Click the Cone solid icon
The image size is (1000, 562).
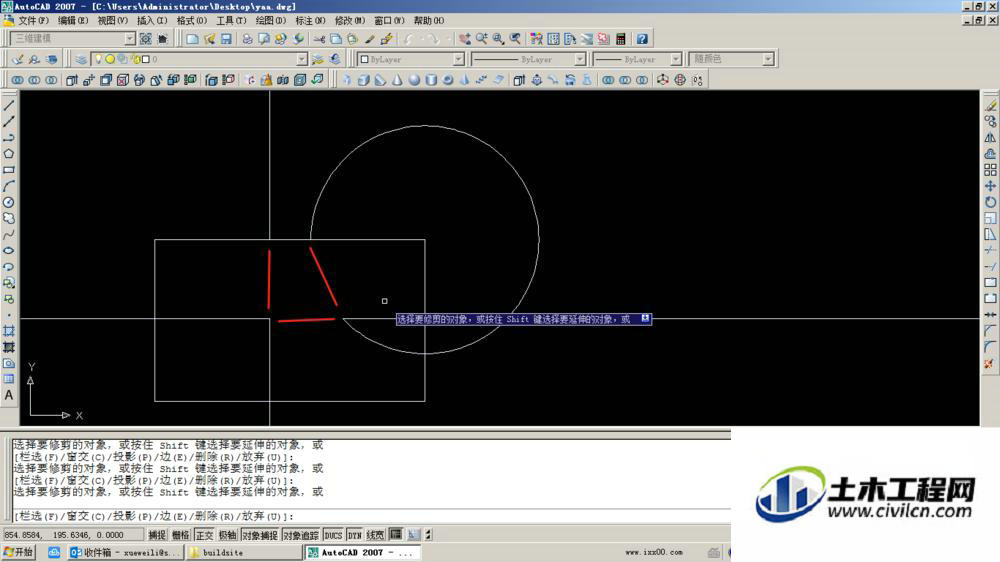point(397,80)
